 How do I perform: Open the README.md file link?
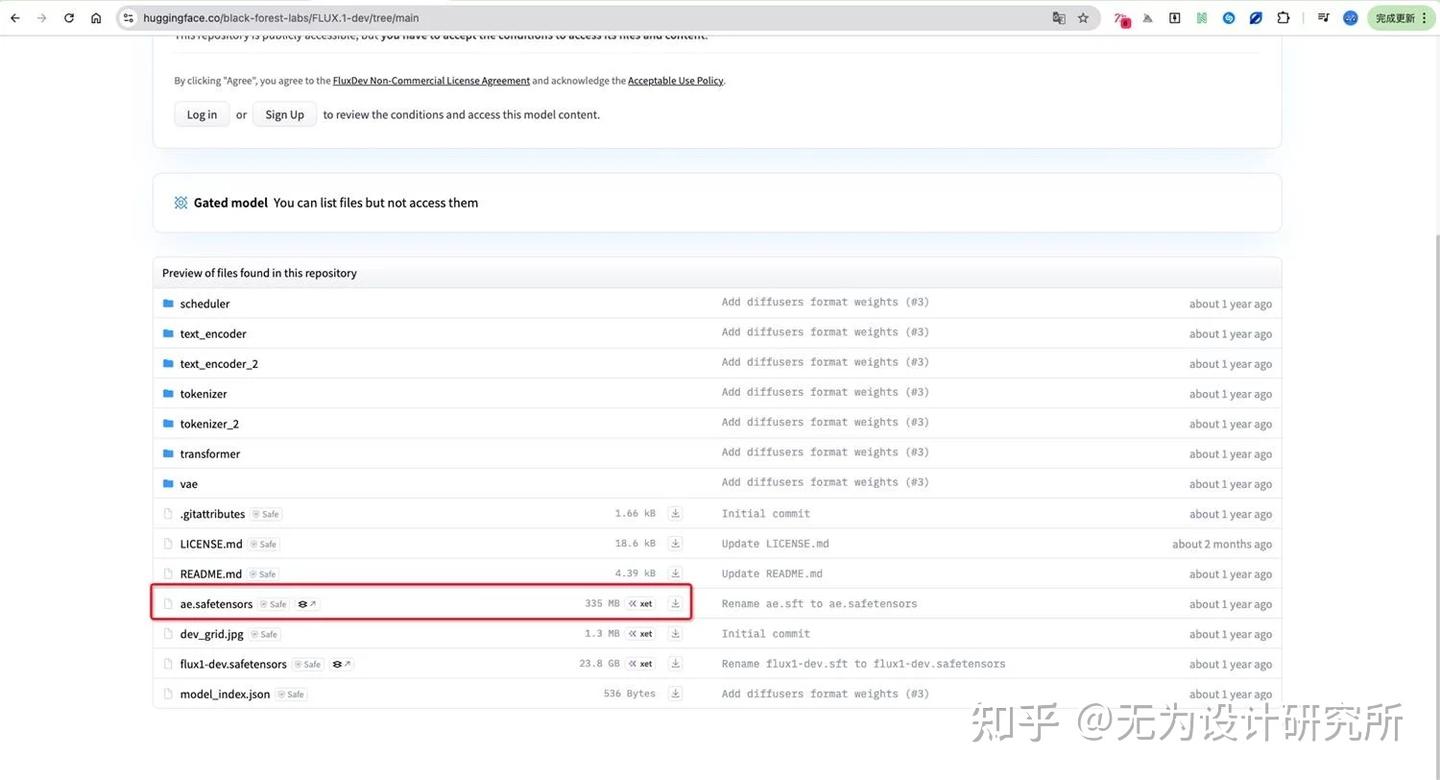(x=211, y=574)
